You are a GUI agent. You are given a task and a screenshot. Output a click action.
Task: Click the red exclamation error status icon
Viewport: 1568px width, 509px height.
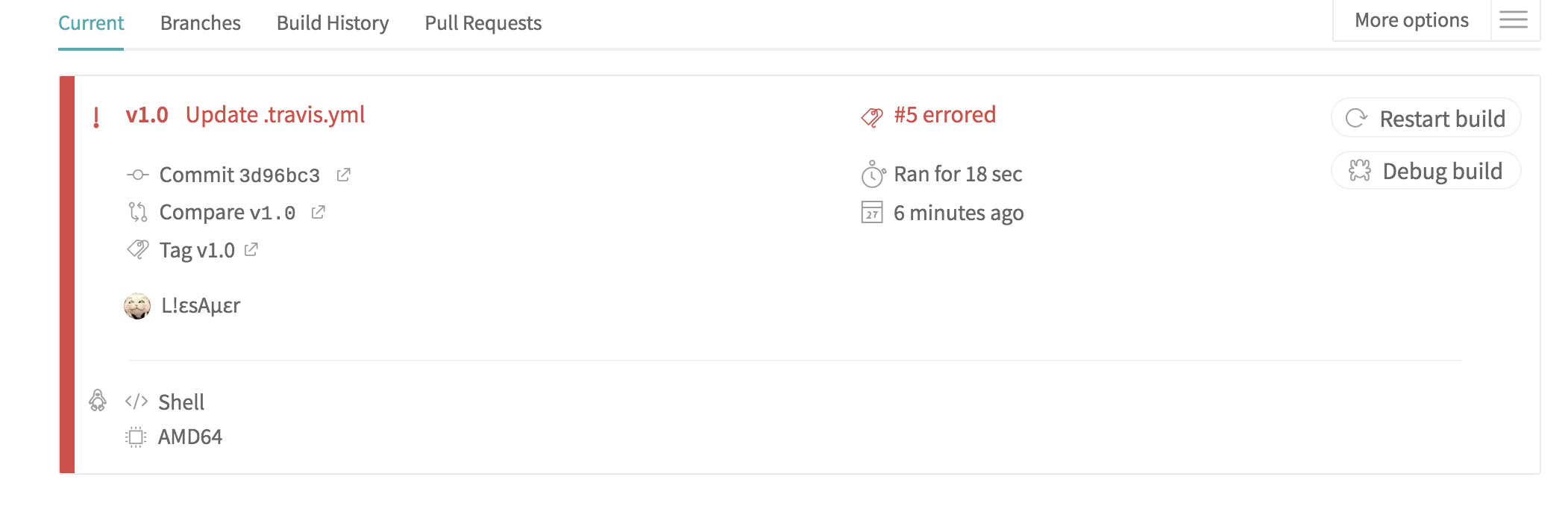coord(96,117)
